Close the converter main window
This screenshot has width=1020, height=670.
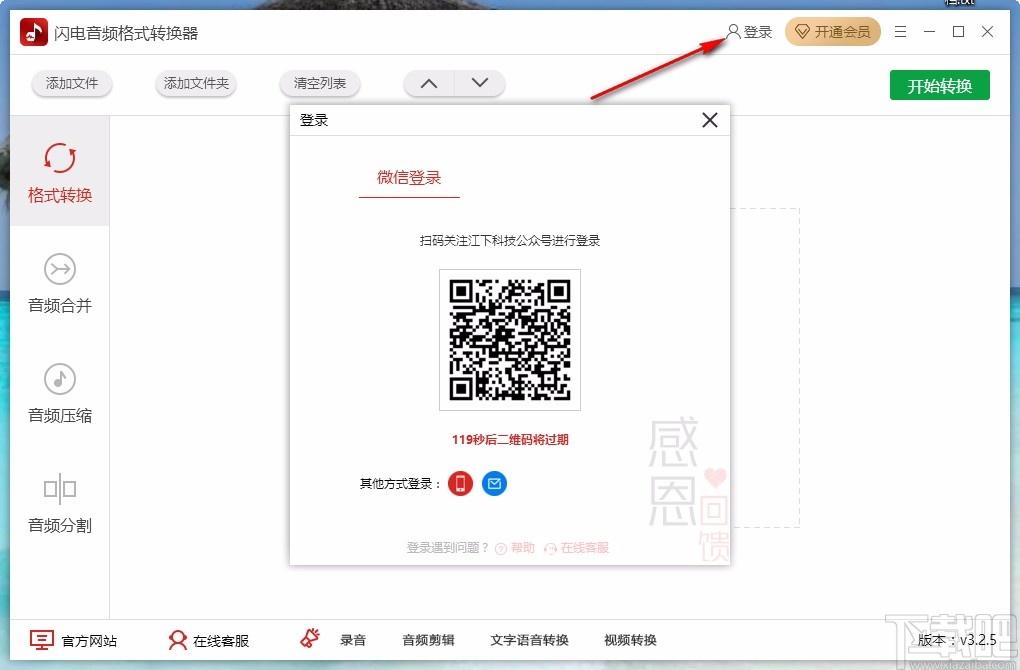tap(987, 32)
